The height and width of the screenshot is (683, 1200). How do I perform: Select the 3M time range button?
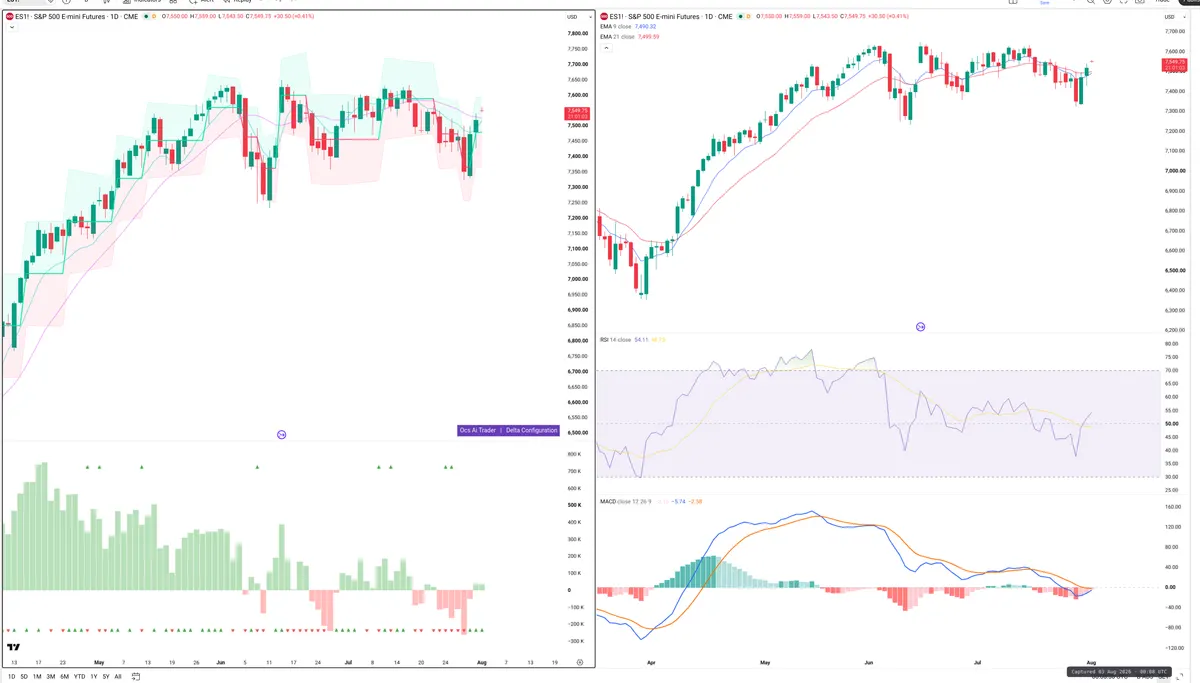click(51, 676)
